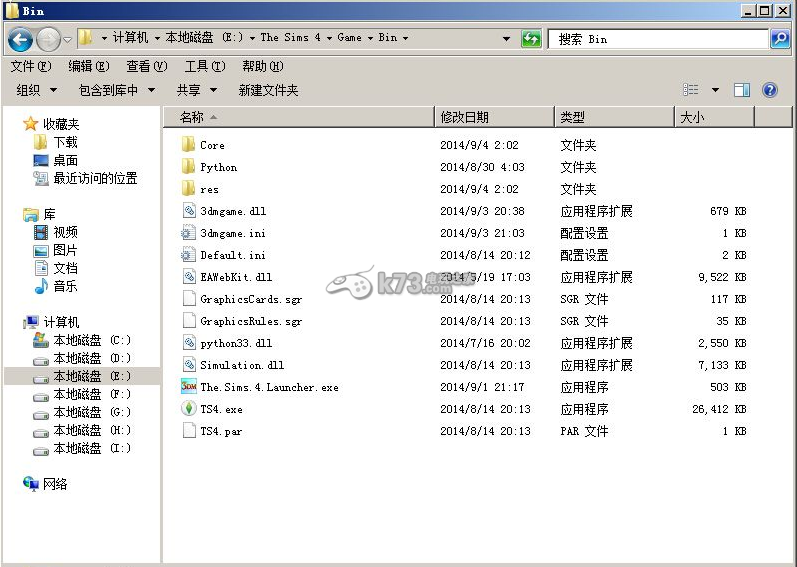Open the 文件(F) menu

tap(30, 66)
